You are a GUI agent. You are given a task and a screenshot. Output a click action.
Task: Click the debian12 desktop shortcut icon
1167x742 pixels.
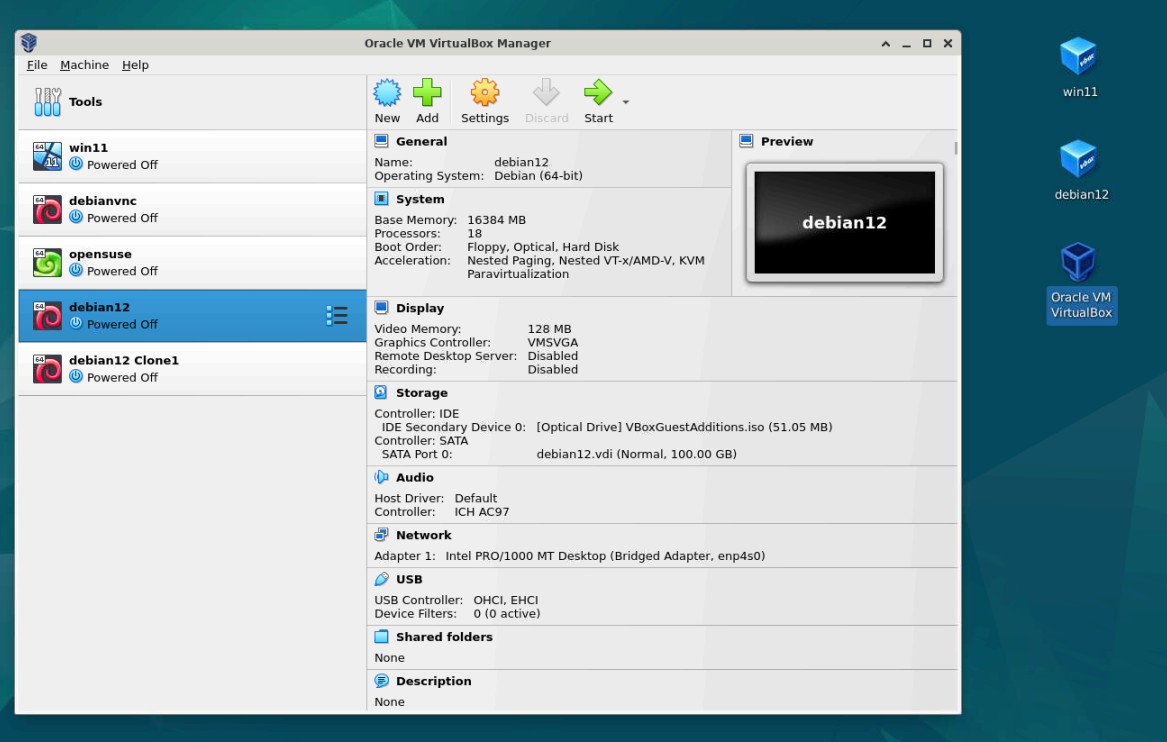click(x=1080, y=160)
